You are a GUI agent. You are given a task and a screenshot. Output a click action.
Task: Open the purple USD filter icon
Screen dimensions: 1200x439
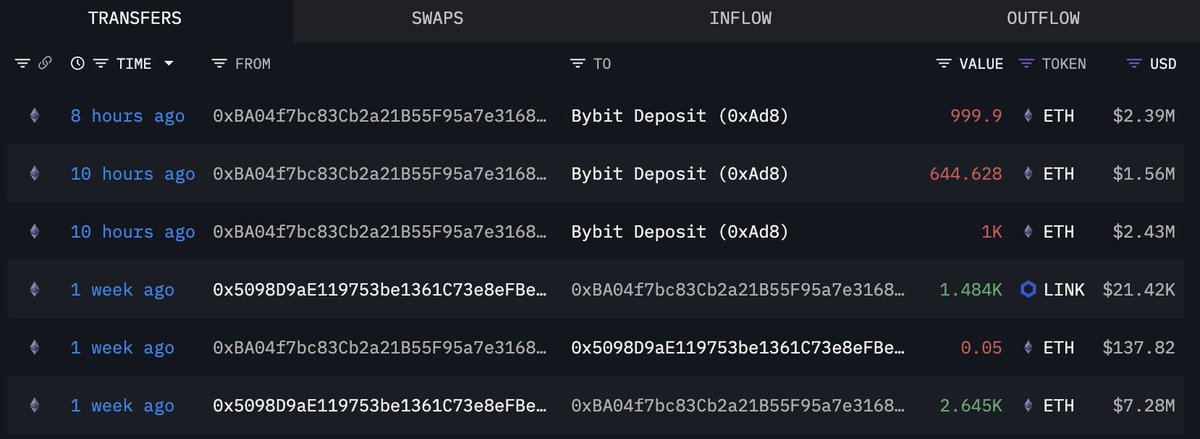1134,64
